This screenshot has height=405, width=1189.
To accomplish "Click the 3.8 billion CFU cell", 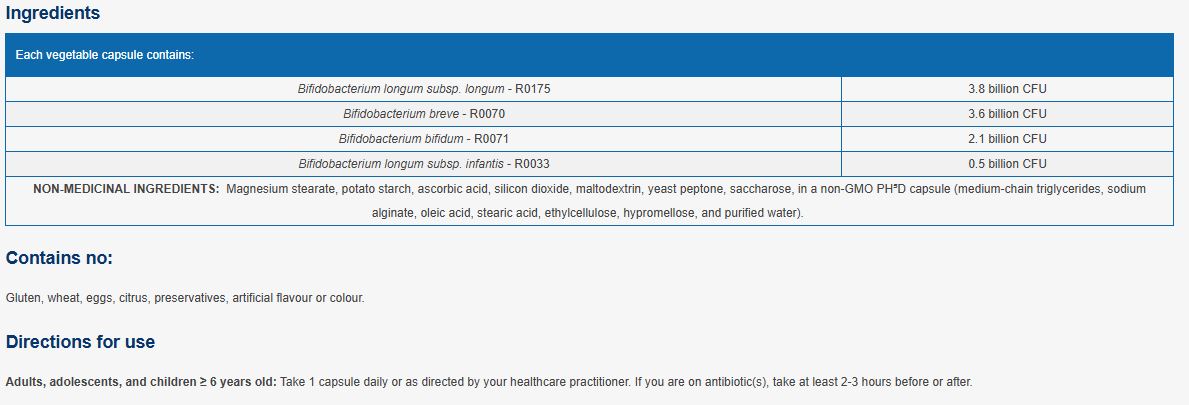I will coord(1007,89).
